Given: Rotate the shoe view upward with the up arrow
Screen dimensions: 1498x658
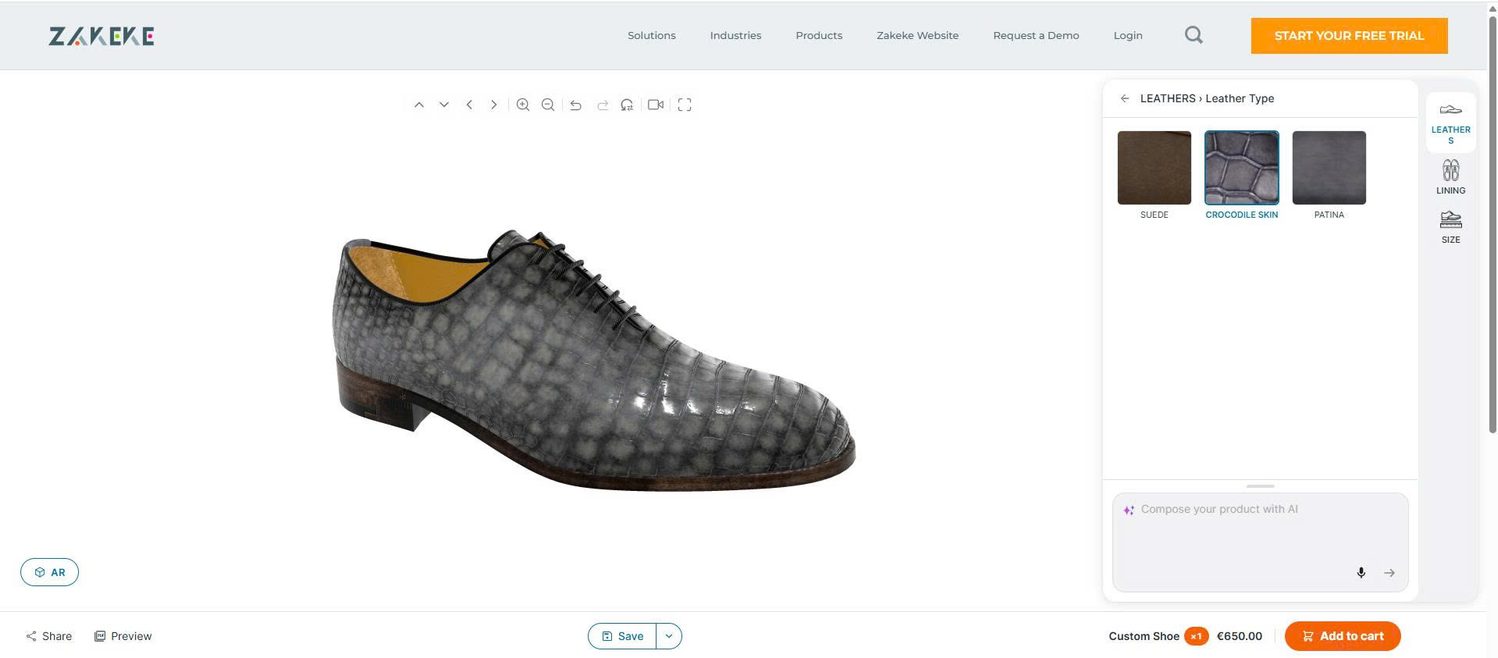Looking at the screenshot, I should [x=419, y=105].
